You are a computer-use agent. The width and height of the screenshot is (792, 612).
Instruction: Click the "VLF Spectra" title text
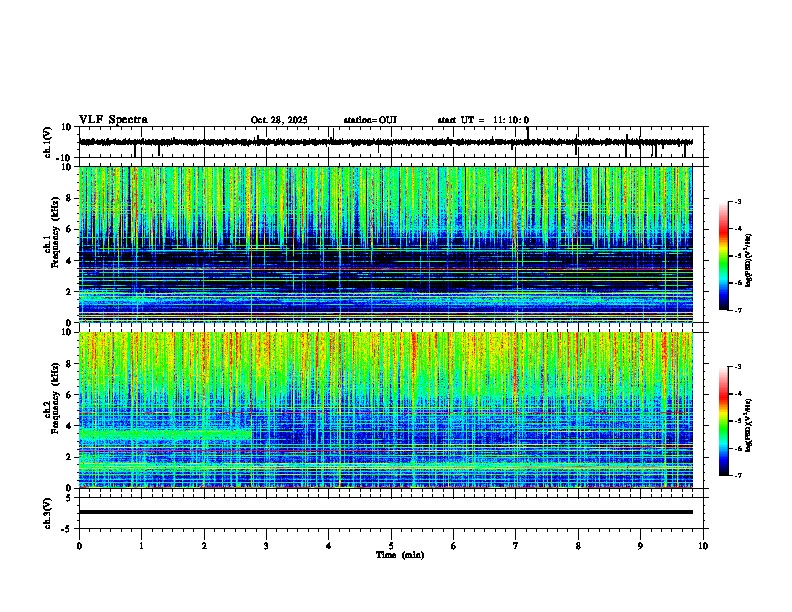[113, 120]
